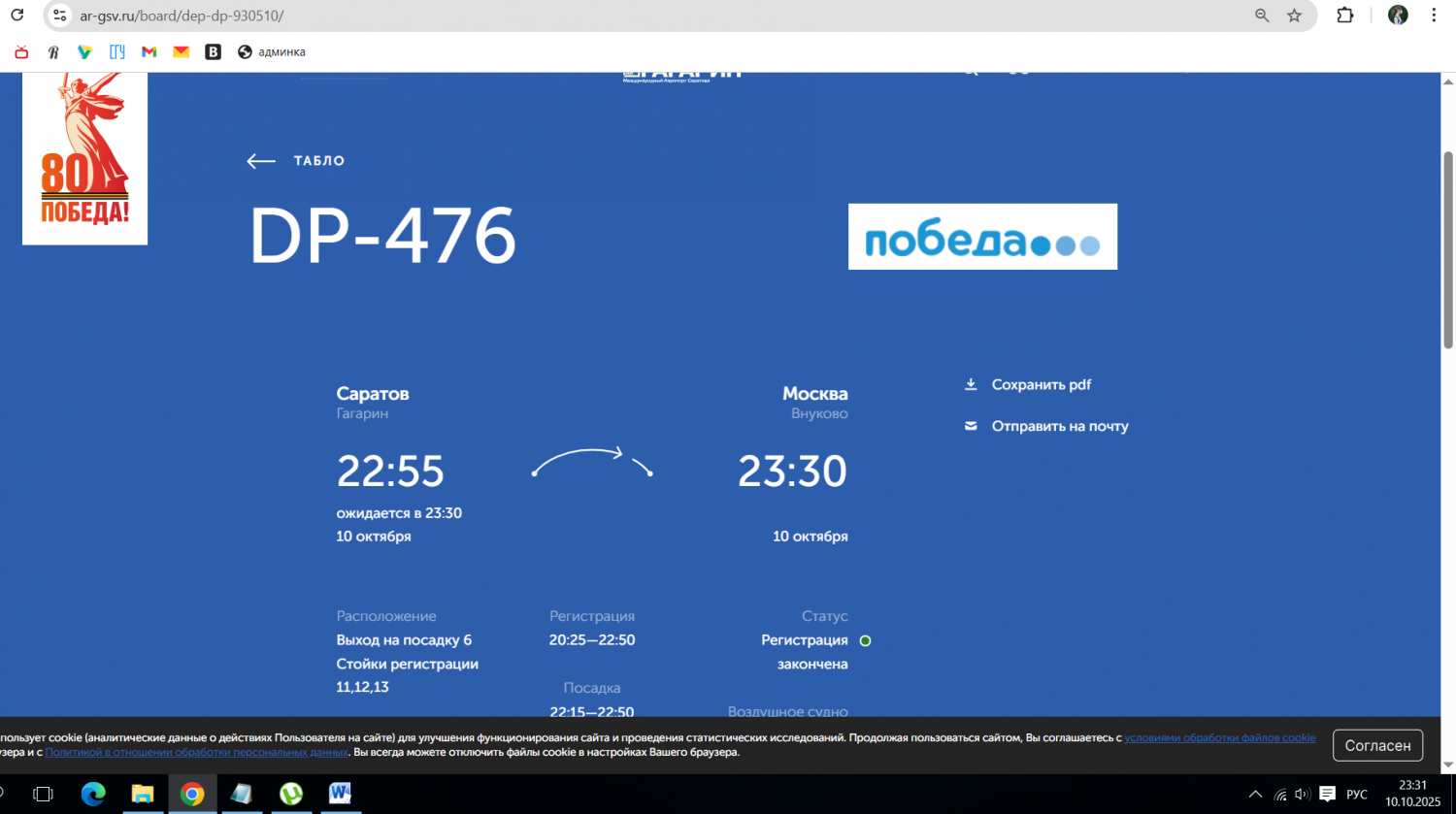Open site information icon in address bar
1456x814 pixels.
click(59, 16)
